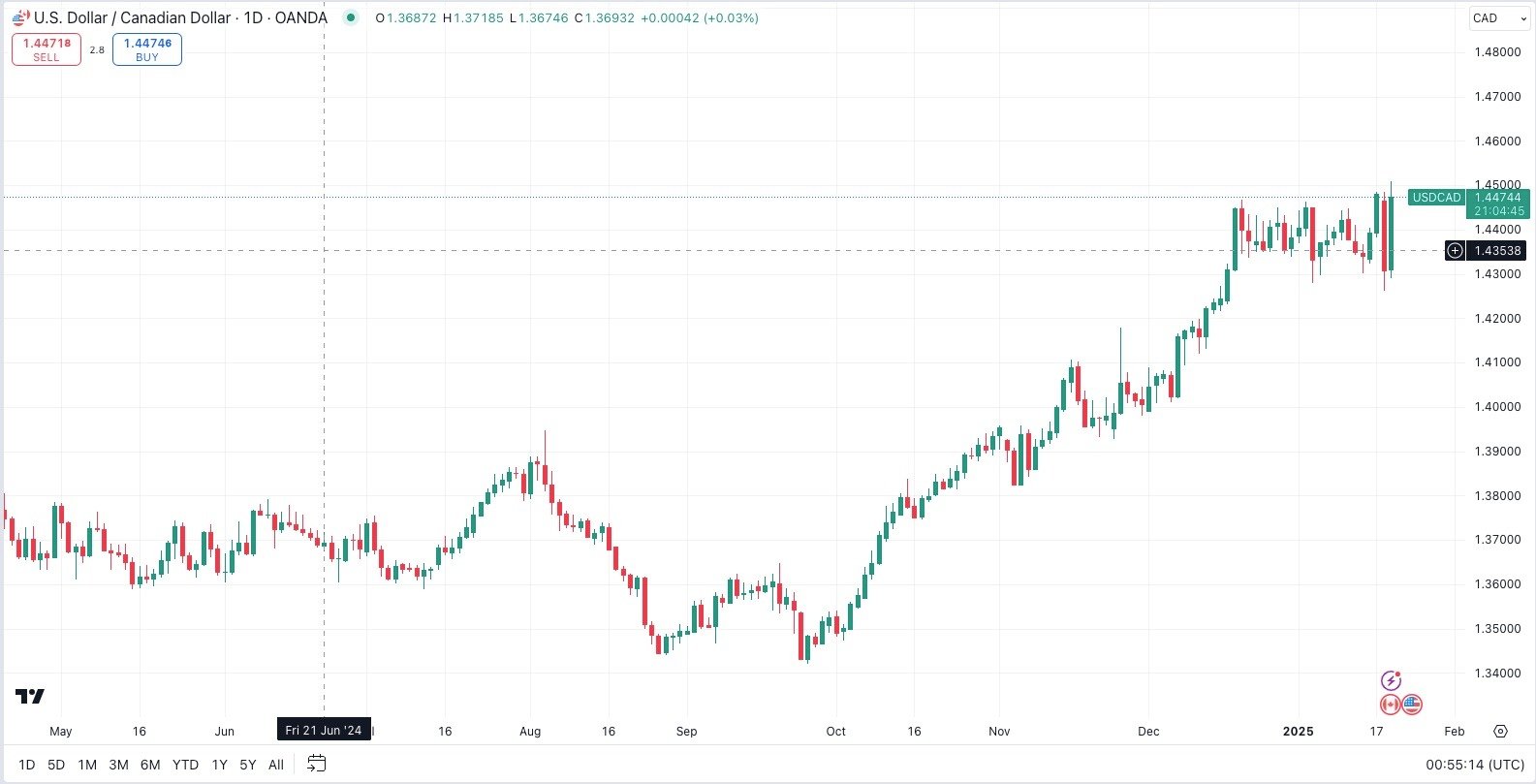
Task: Open the CAD currency dropdown
Action: tap(1499, 18)
